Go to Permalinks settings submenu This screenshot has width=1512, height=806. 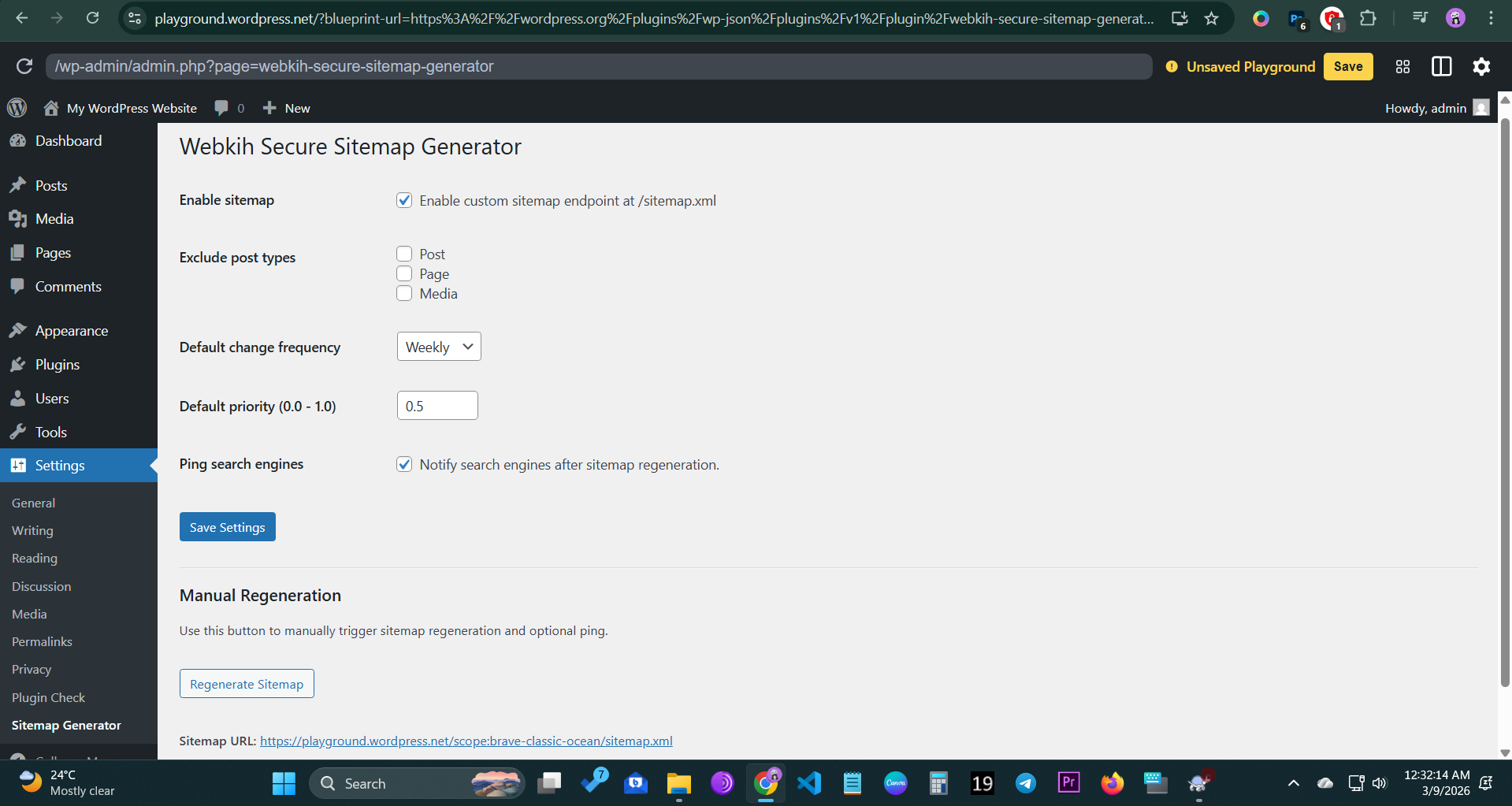point(42,641)
